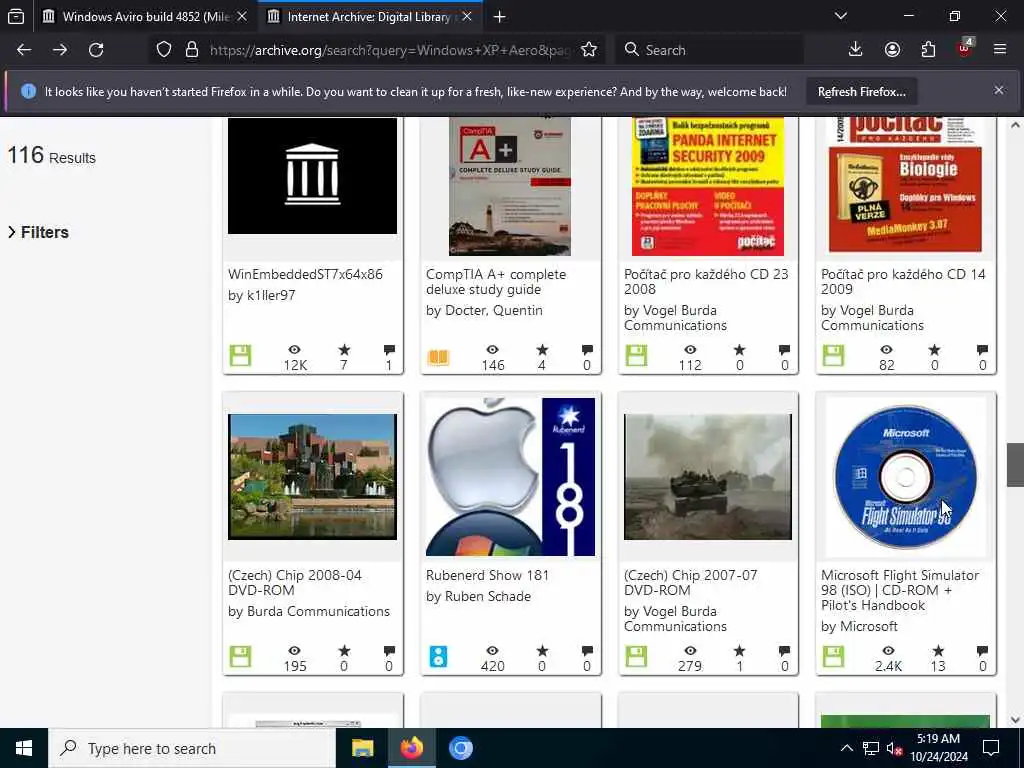Viewport: 1024px width, 768px height.
Task: Show hidden system tray icons
Action: click(846, 748)
